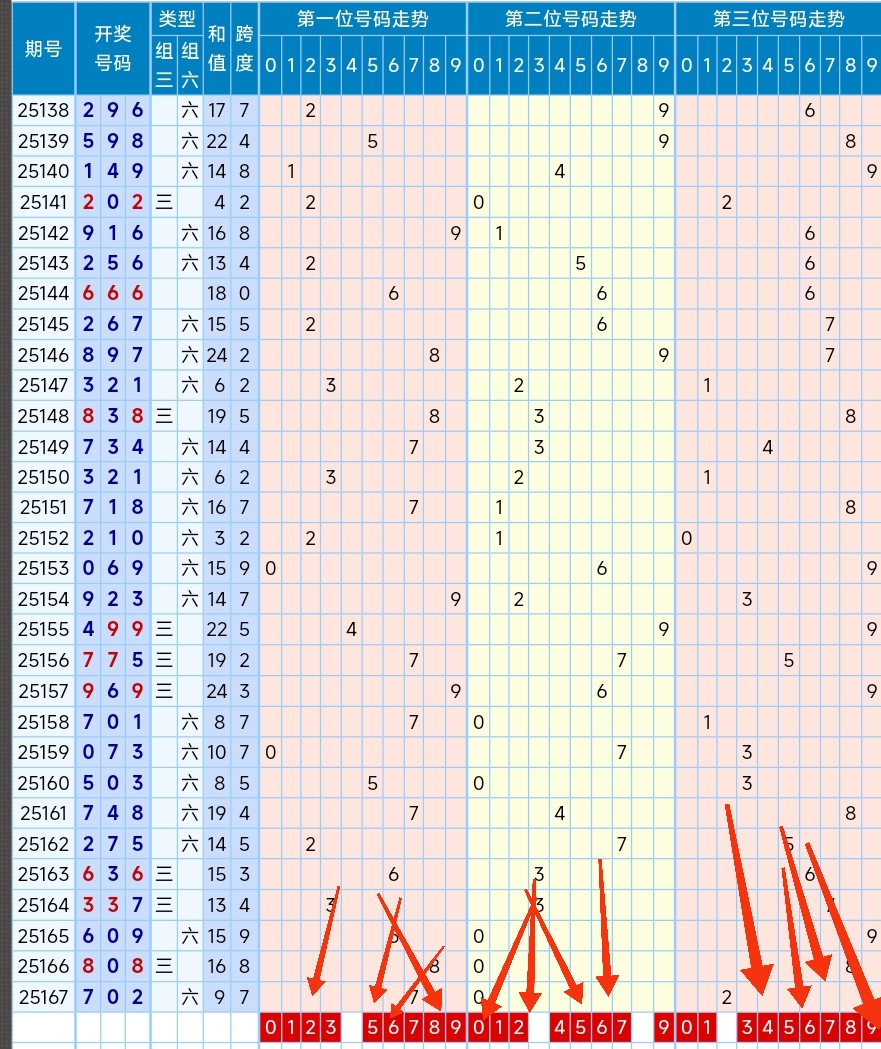Click the 三 type mark in row 25157
881x1049 pixels.
164,691
